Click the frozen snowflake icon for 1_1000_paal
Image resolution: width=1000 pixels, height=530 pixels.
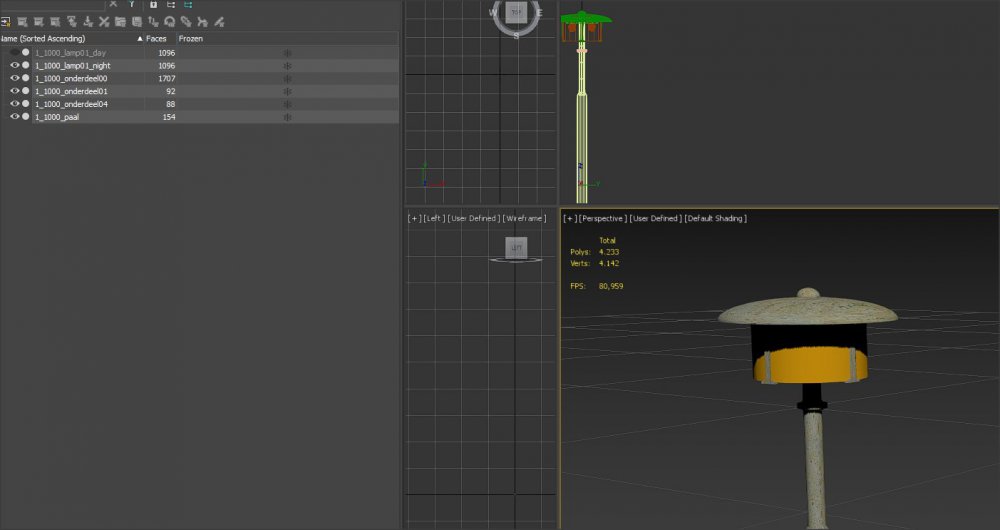coord(287,117)
